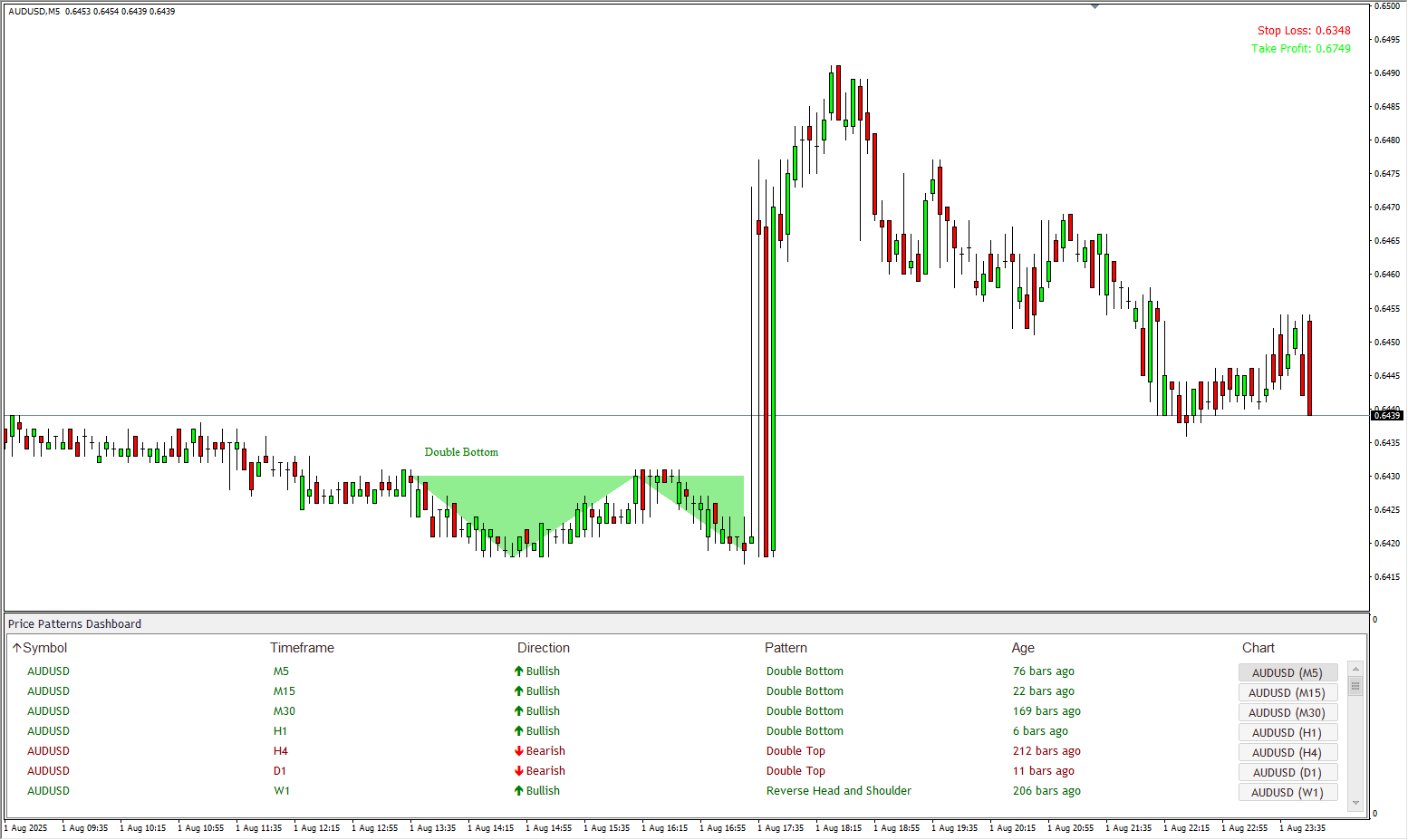
Task: Click the dashboard scrollbar down arrow
Action: pos(1355,803)
